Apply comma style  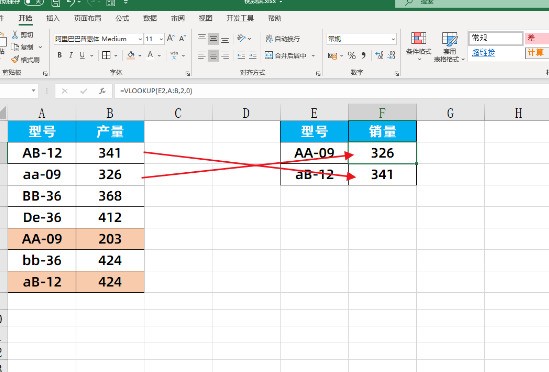[363, 55]
